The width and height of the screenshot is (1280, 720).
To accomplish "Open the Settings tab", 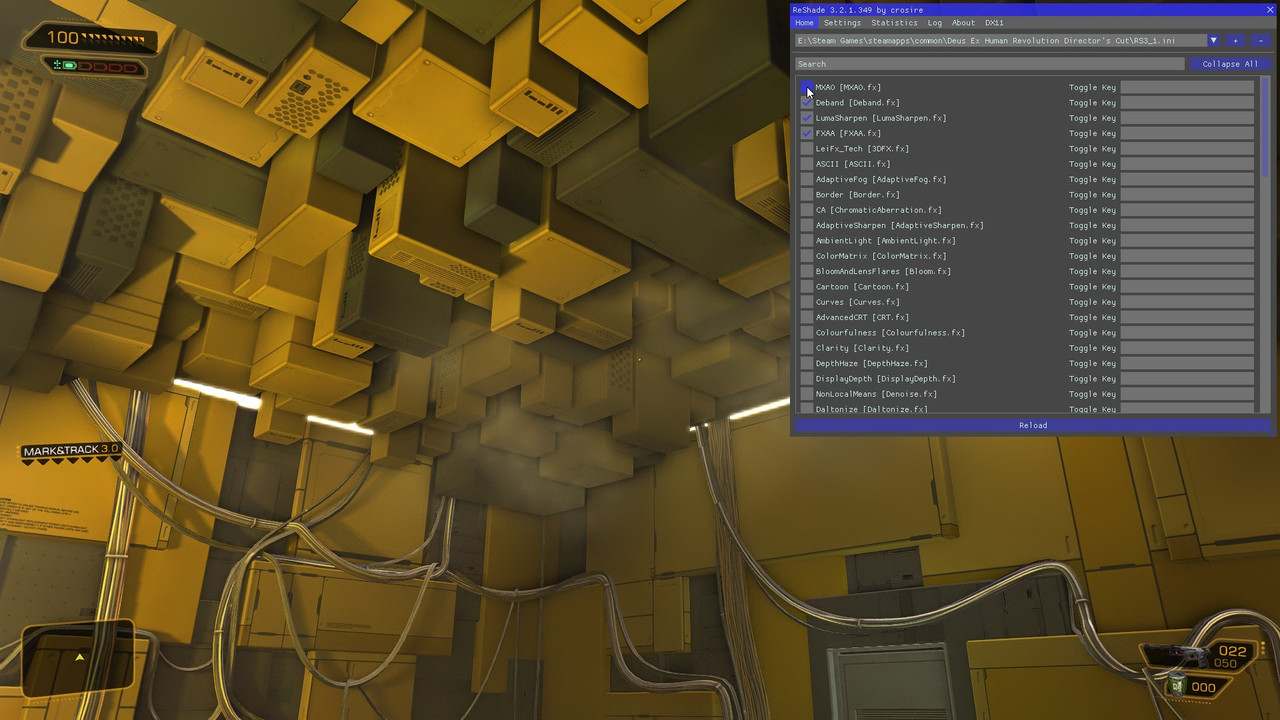I will click(842, 23).
